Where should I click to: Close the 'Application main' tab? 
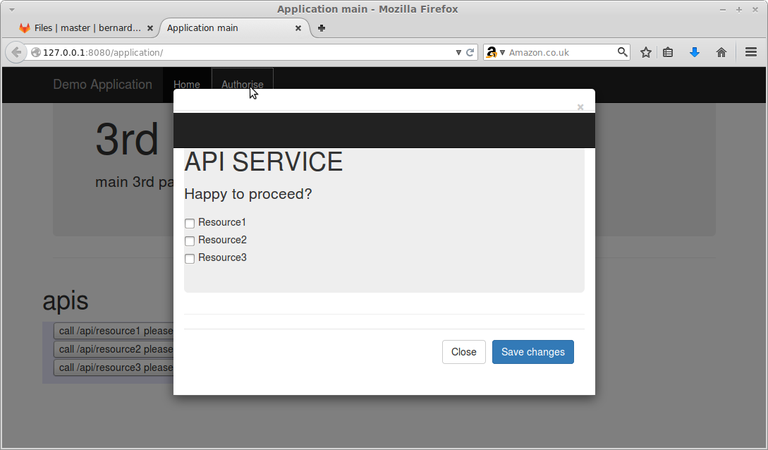(298, 28)
